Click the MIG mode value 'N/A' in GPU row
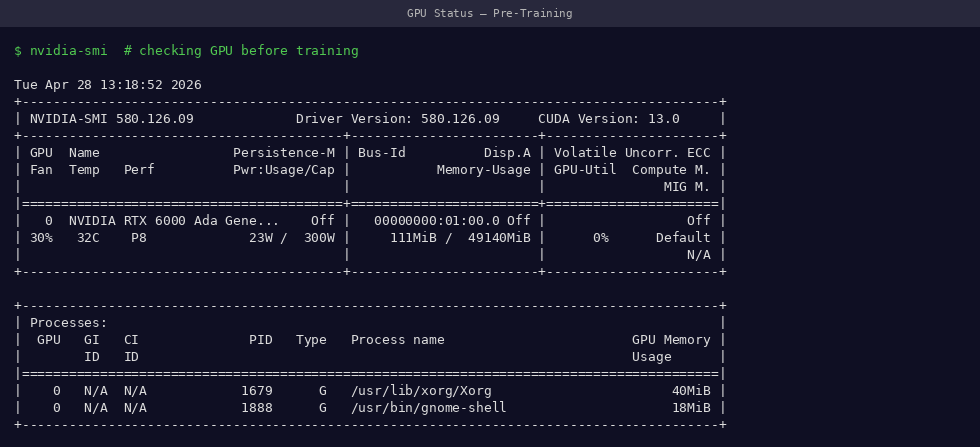The image size is (980, 447). tap(699, 254)
